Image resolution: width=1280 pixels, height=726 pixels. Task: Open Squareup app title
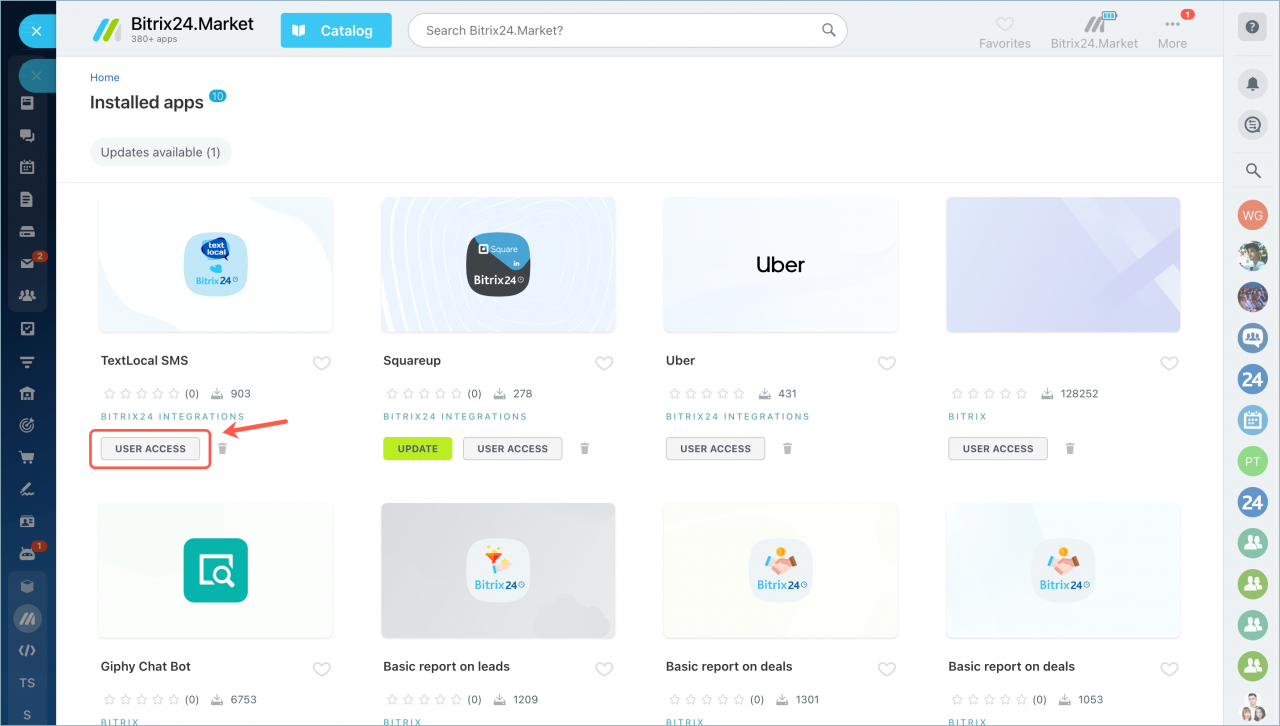[x=412, y=361]
